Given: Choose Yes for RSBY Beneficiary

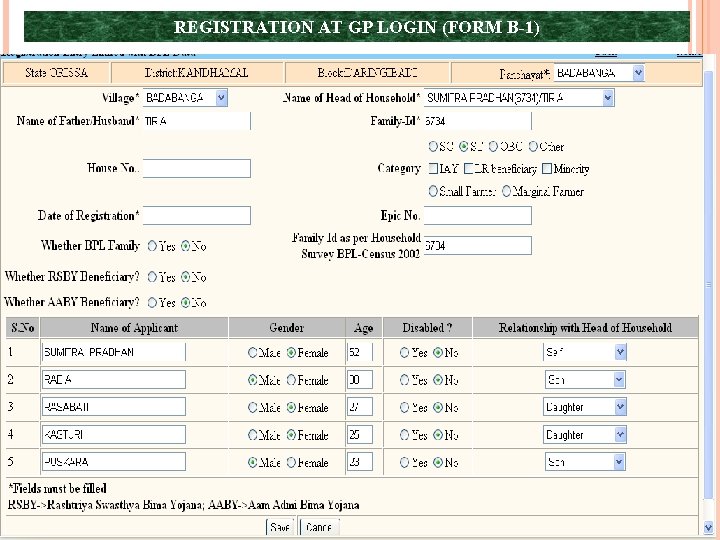Looking at the screenshot, I should (152, 277).
